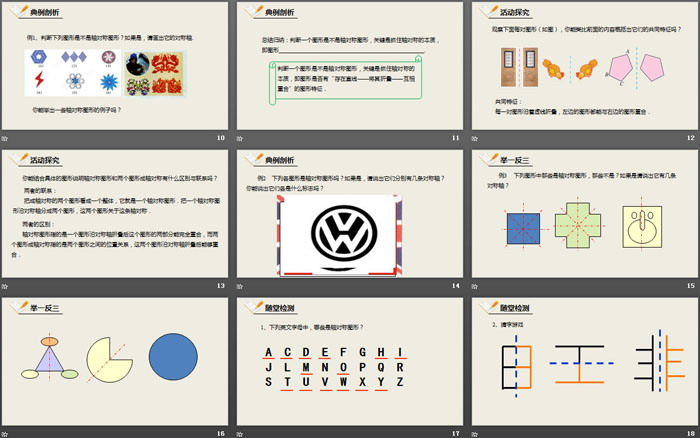The height and width of the screenshot is (438, 700).
Task: Select slide 17 thumbnail with alphabet letters
Action: tap(350, 361)
